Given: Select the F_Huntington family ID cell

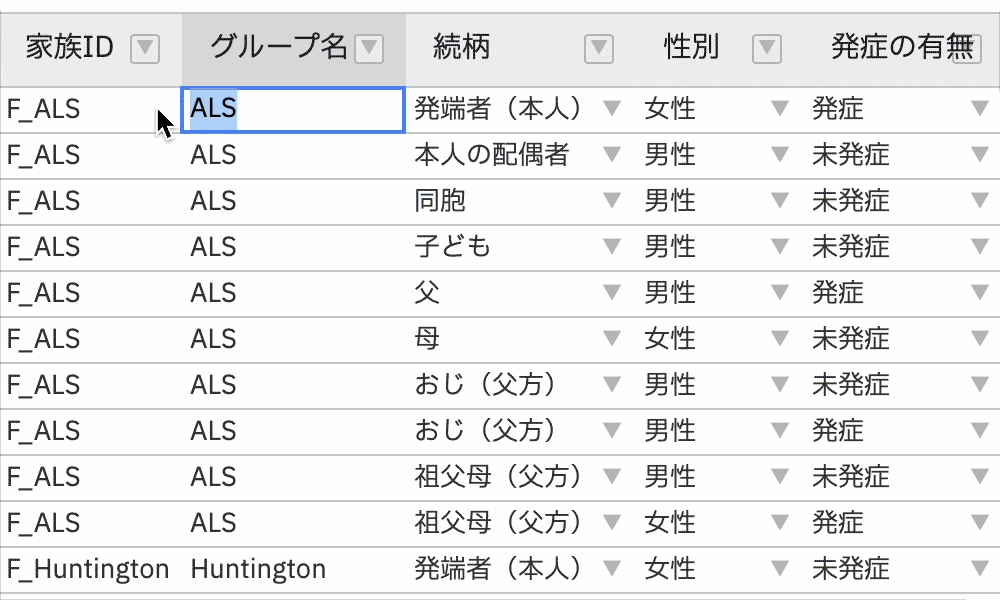Looking at the screenshot, I should click(x=88, y=569).
